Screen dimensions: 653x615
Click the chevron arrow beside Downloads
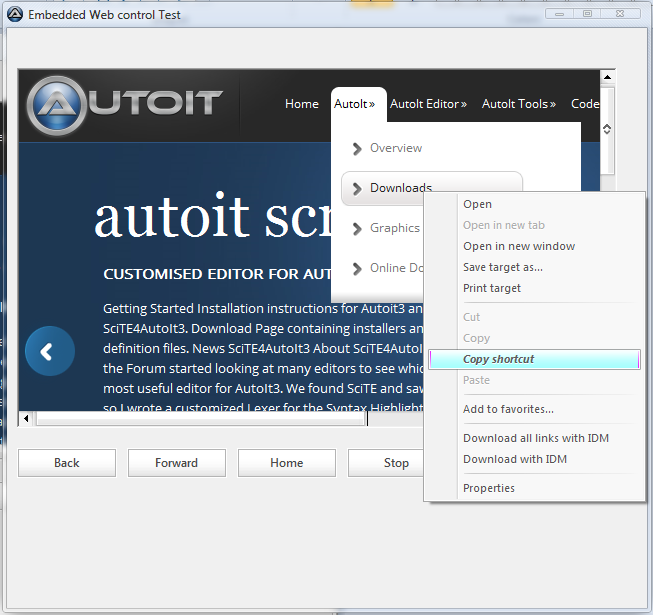click(x=357, y=189)
